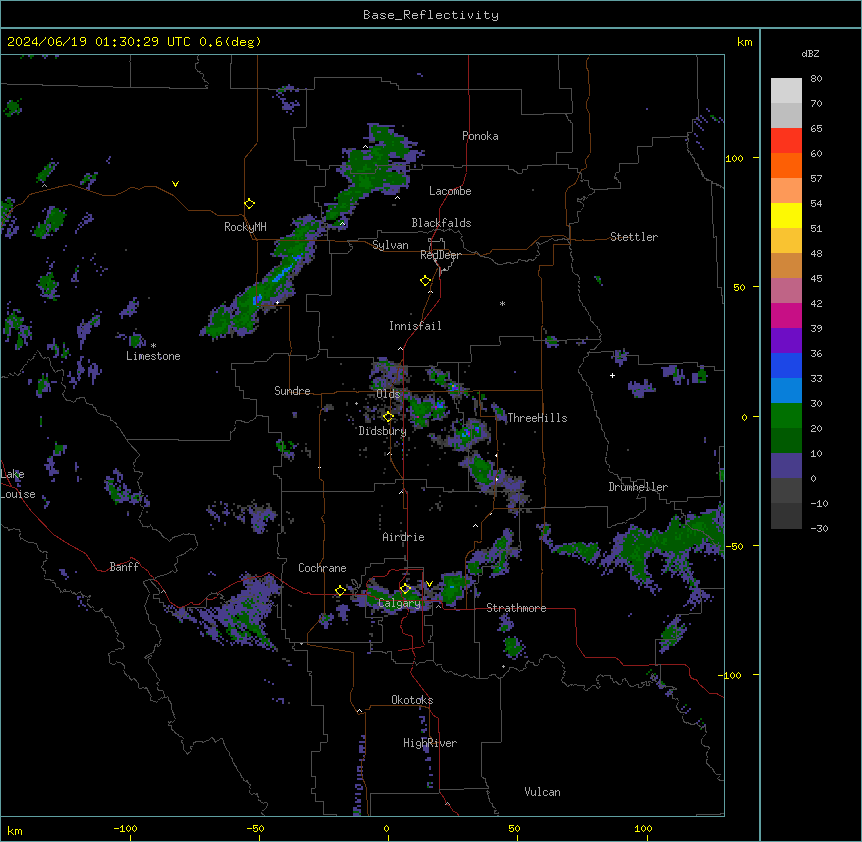Image resolution: width=862 pixels, height=842 pixels.
Task: Click the yellow V marker northeast of Calgary
Action: point(429,584)
